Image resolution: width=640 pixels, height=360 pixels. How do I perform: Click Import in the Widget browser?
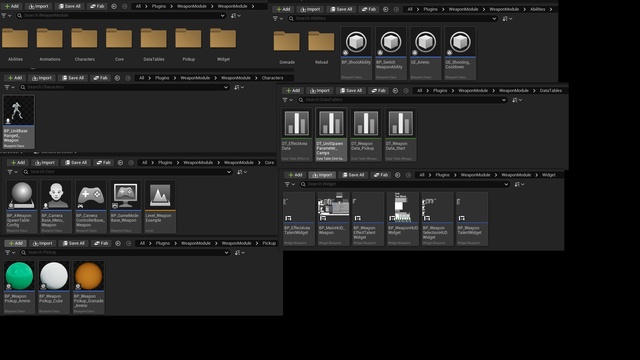click(x=322, y=175)
